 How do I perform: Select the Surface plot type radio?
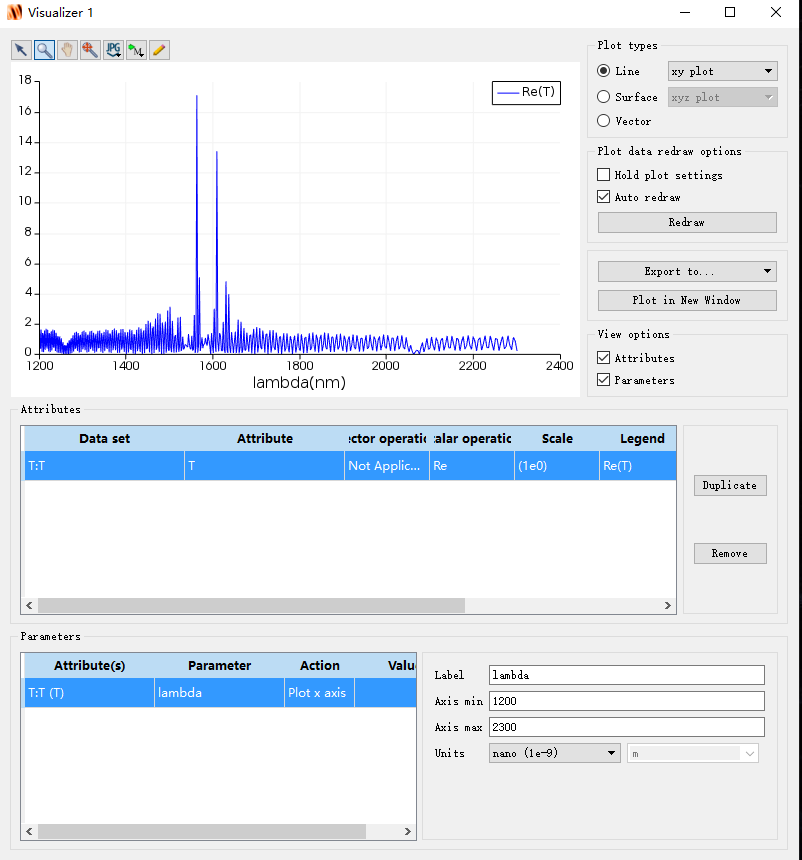click(x=603, y=97)
